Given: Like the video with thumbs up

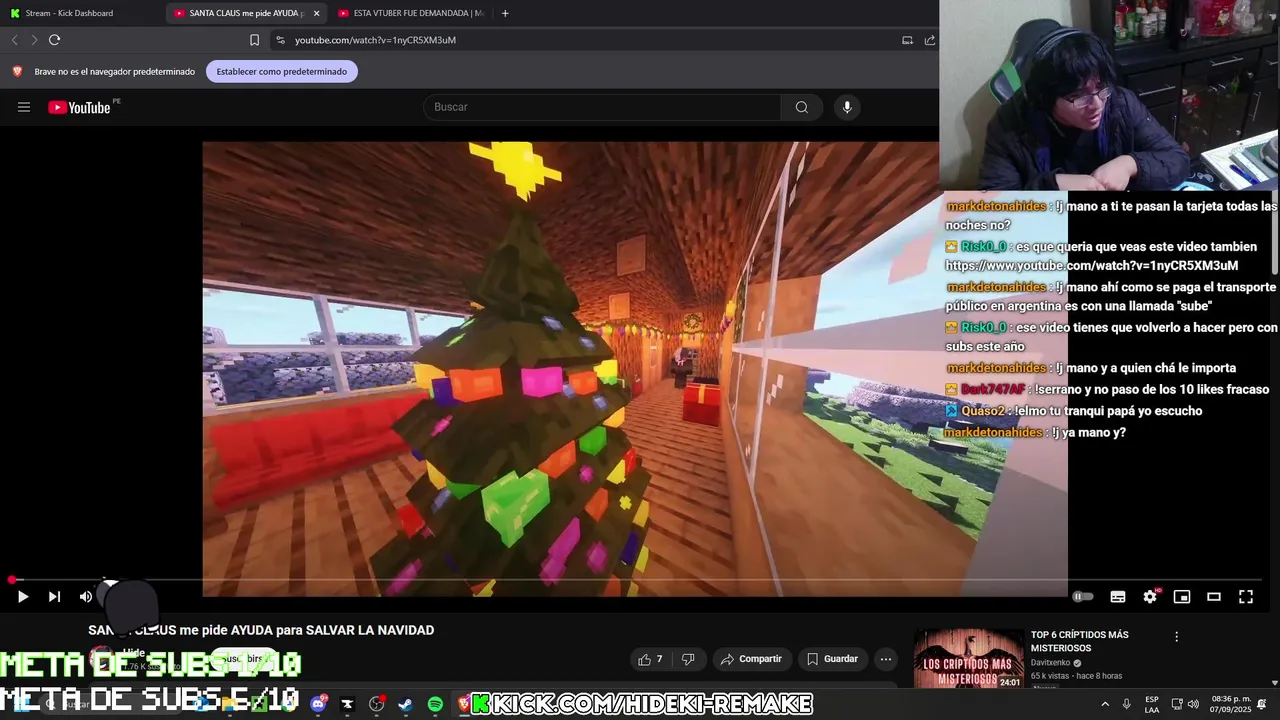Looking at the screenshot, I should (649, 659).
